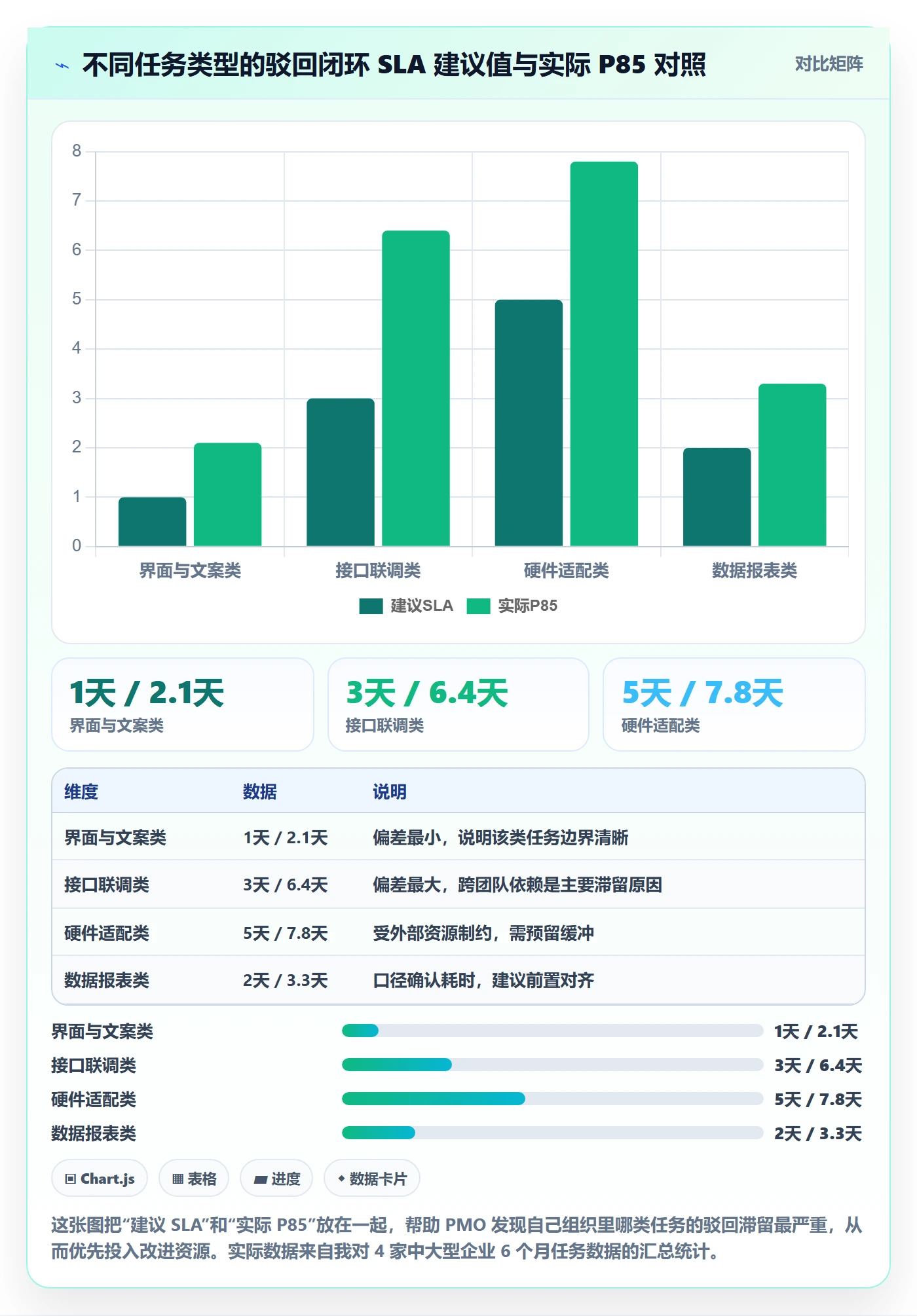Click the tallest 硬件适配类 实际P85 bar
Viewport: 917px width, 1316px height.
click(604, 354)
